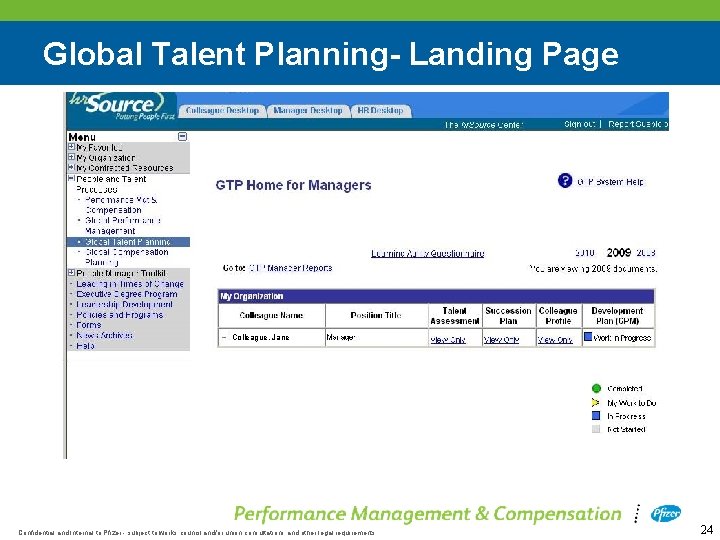Screen dimensions: 720x540
Task: Switch to the Manager Desktop tab
Action: 308,111
